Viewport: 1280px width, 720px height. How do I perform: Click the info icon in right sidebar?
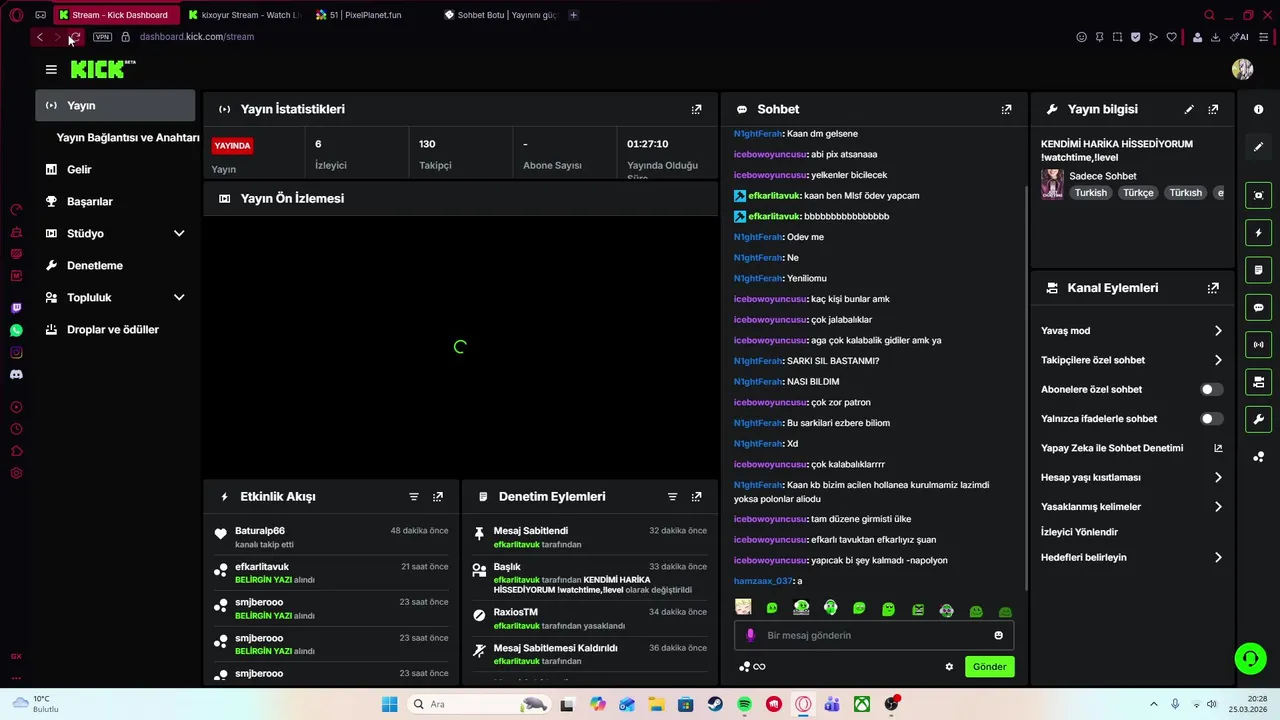[x=1258, y=109]
